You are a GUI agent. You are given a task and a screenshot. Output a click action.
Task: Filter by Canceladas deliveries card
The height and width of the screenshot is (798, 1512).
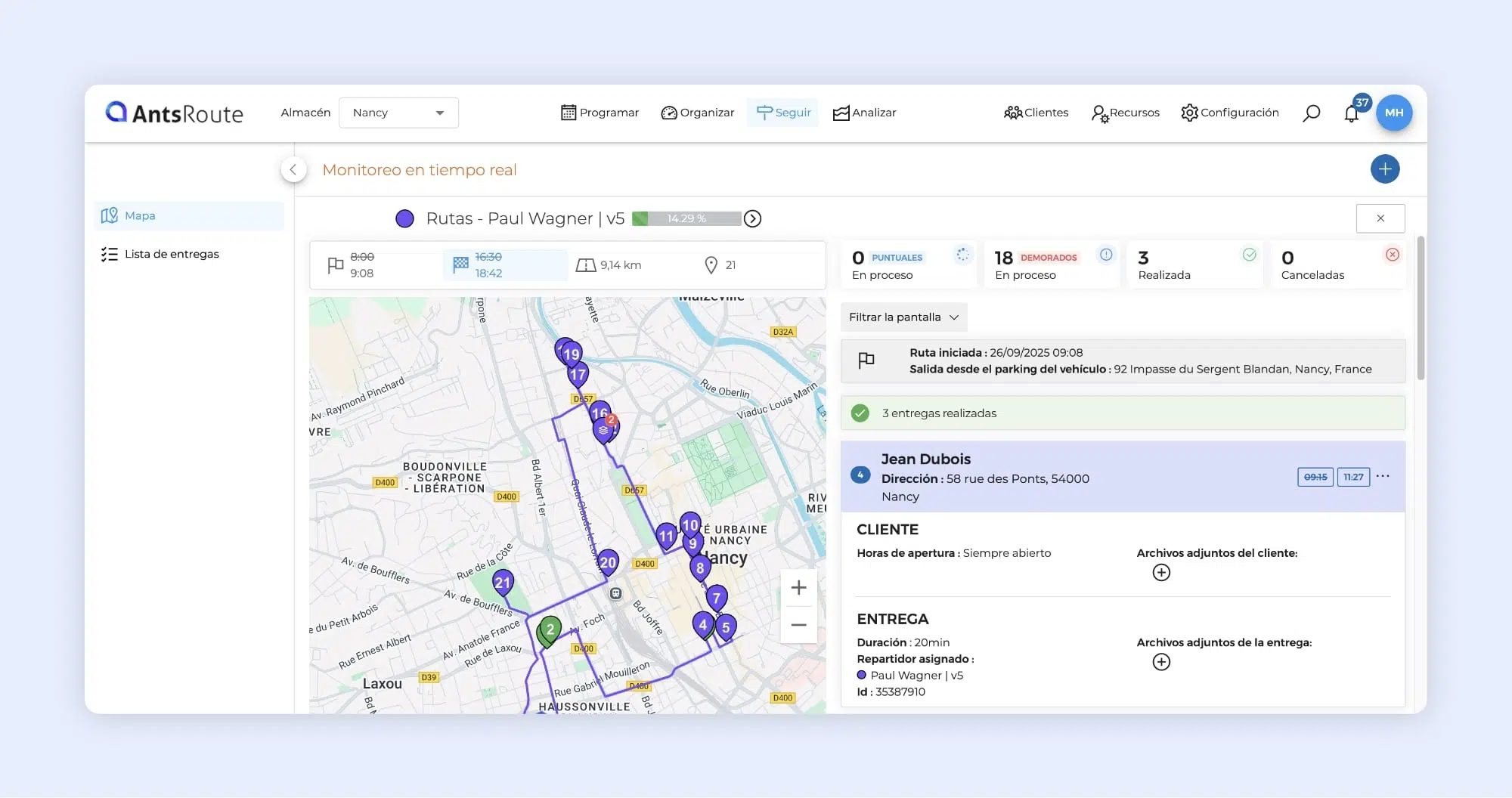tap(1338, 265)
